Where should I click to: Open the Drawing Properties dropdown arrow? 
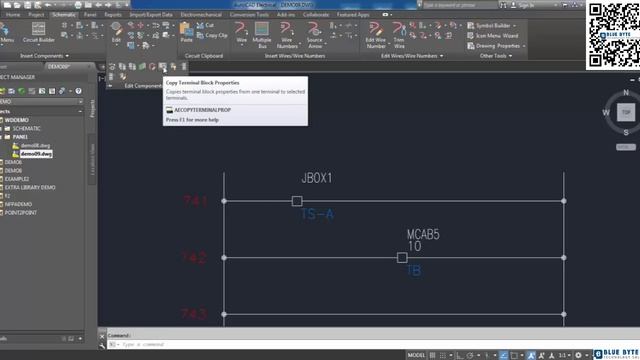pyautogui.click(x=523, y=46)
